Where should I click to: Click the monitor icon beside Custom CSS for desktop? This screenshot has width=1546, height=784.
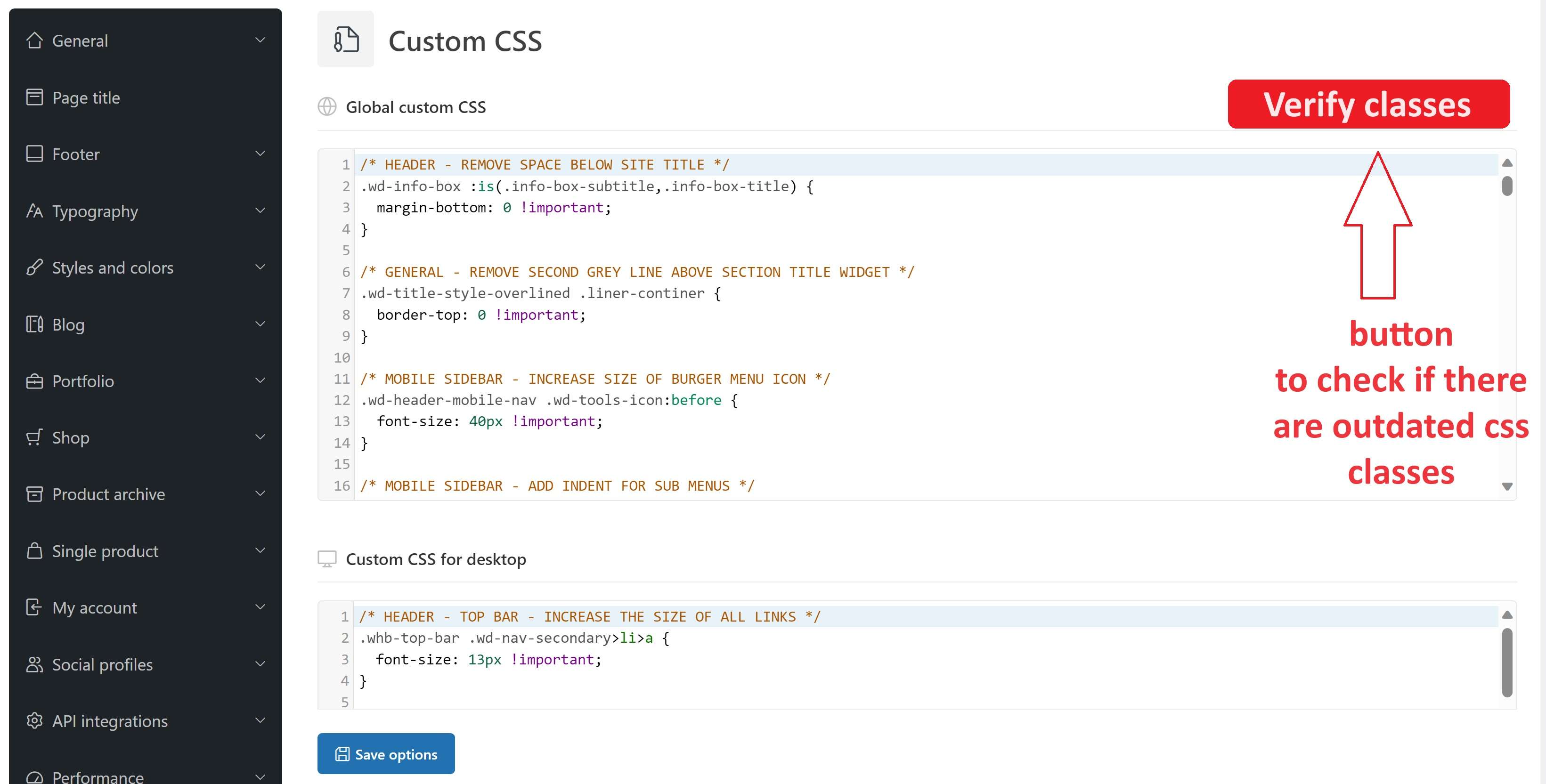point(327,559)
